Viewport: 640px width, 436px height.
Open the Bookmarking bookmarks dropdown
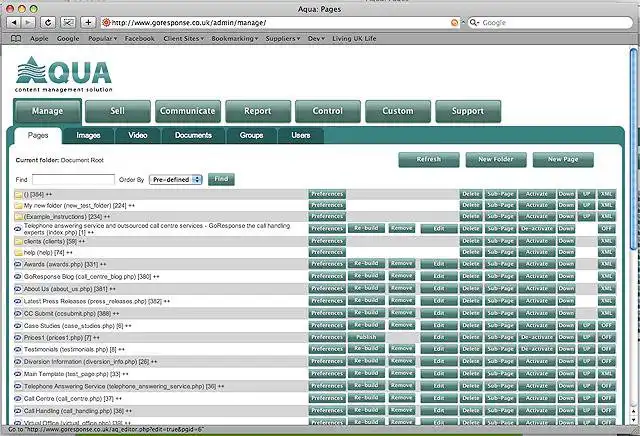click(235, 38)
